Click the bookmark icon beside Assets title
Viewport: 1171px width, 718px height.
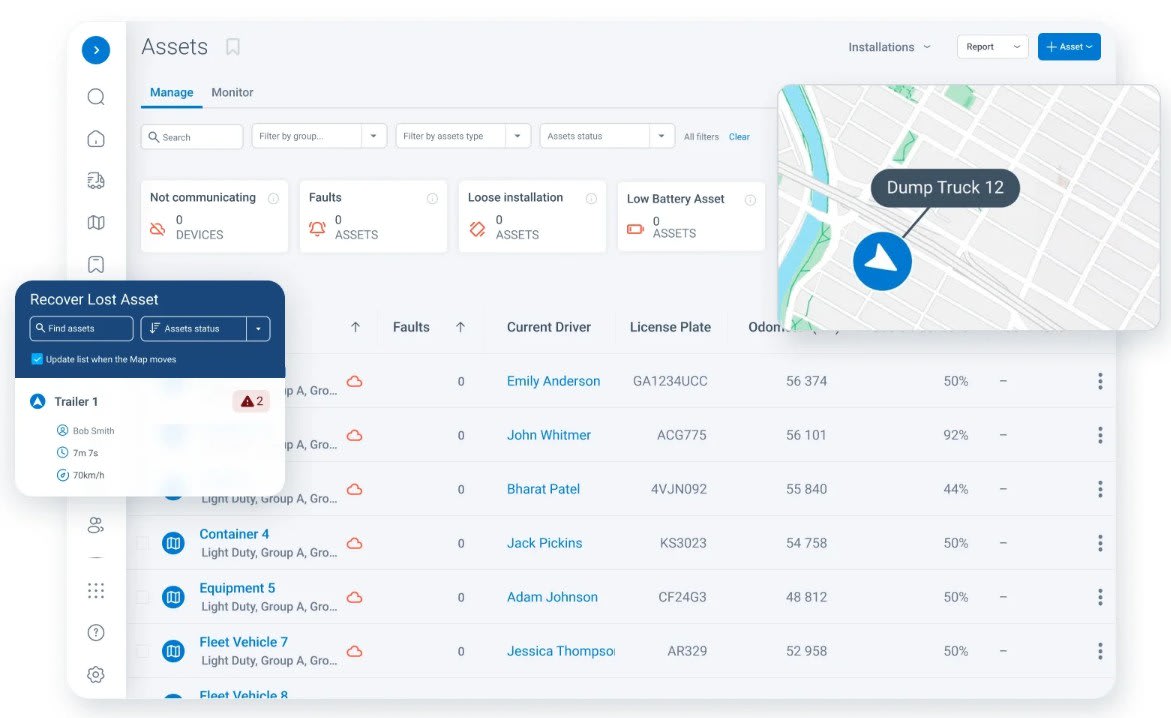pyautogui.click(x=232, y=47)
